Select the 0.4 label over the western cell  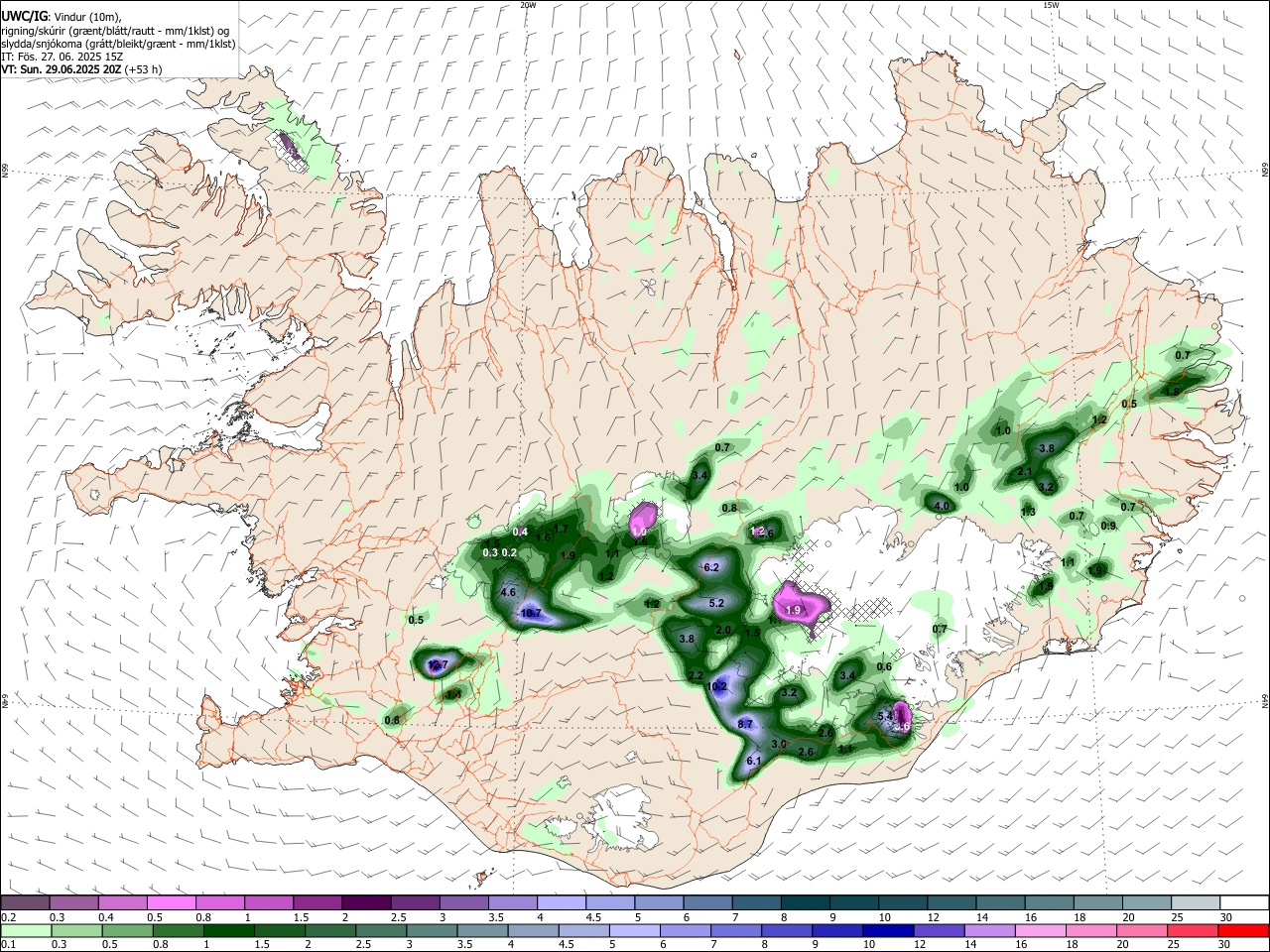[x=520, y=533]
